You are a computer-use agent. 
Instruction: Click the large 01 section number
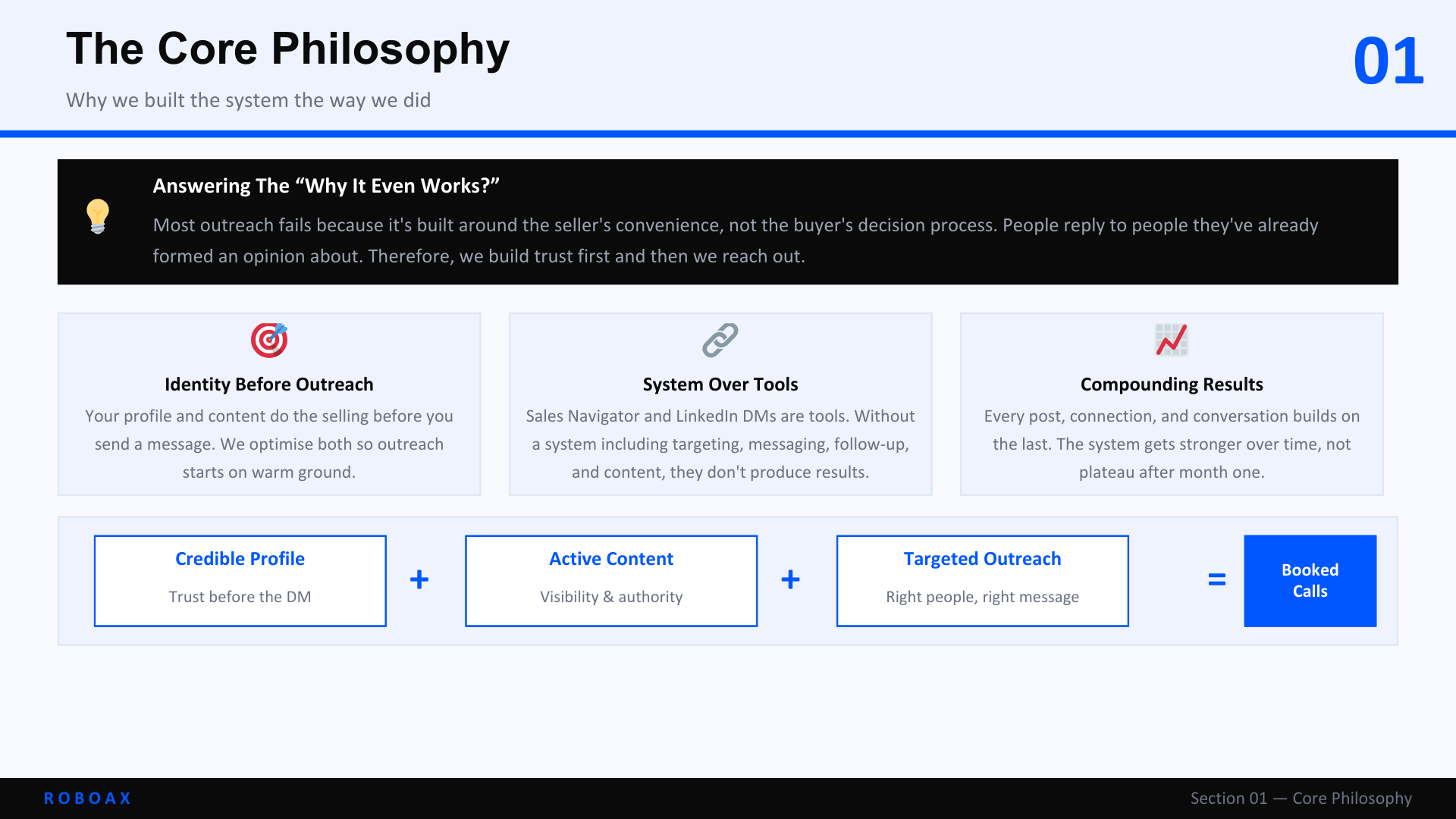tap(1389, 61)
